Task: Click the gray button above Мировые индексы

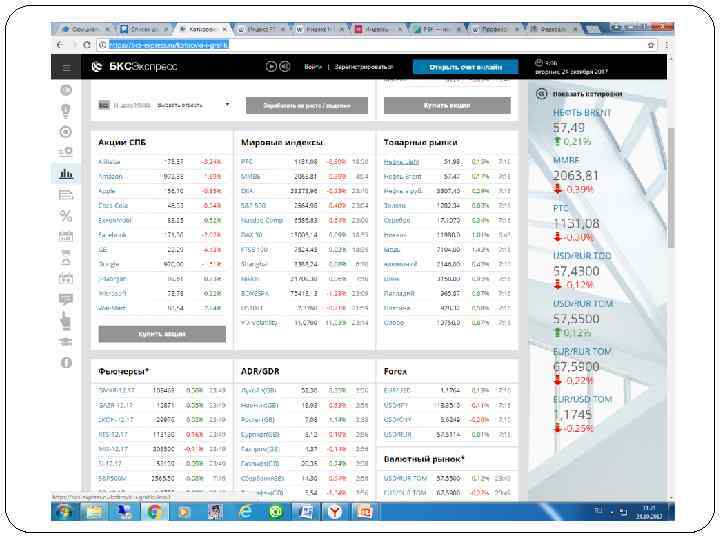Action: (x=307, y=105)
